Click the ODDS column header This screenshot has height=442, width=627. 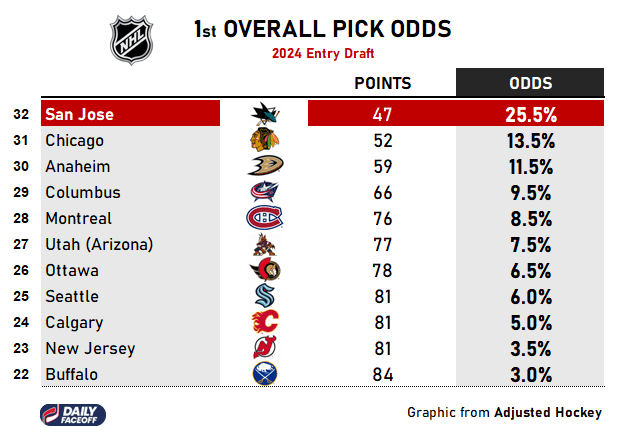pyautogui.click(x=530, y=83)
